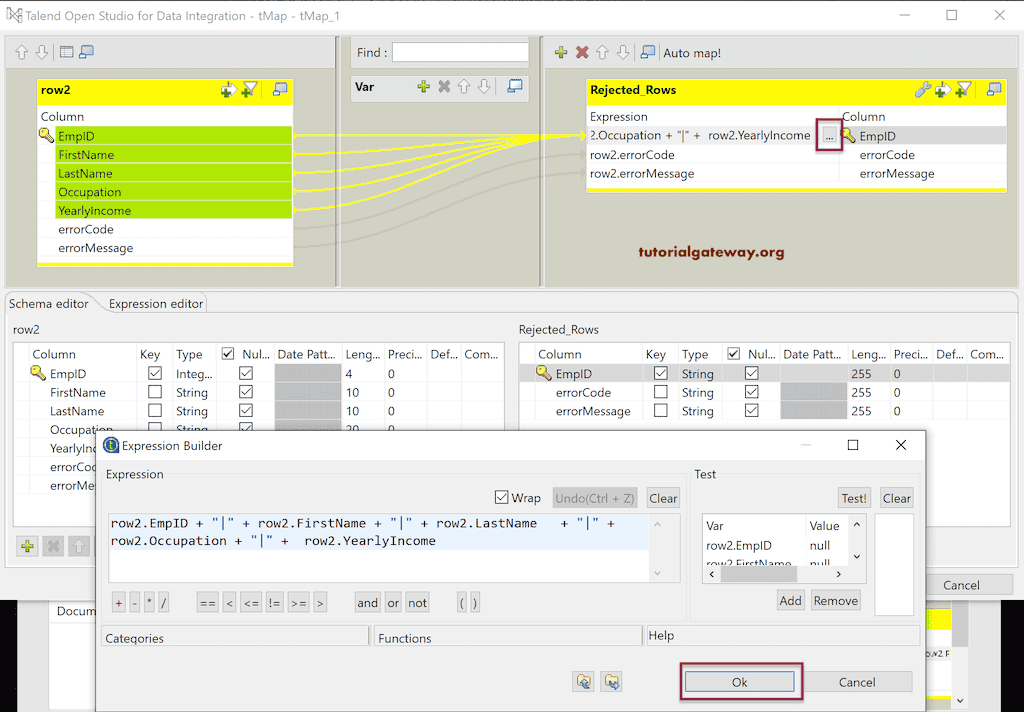Viewport: 1024px width, 712px height.
Task: Add a new column in the schema editor
Action: click(x=25, y=545)
